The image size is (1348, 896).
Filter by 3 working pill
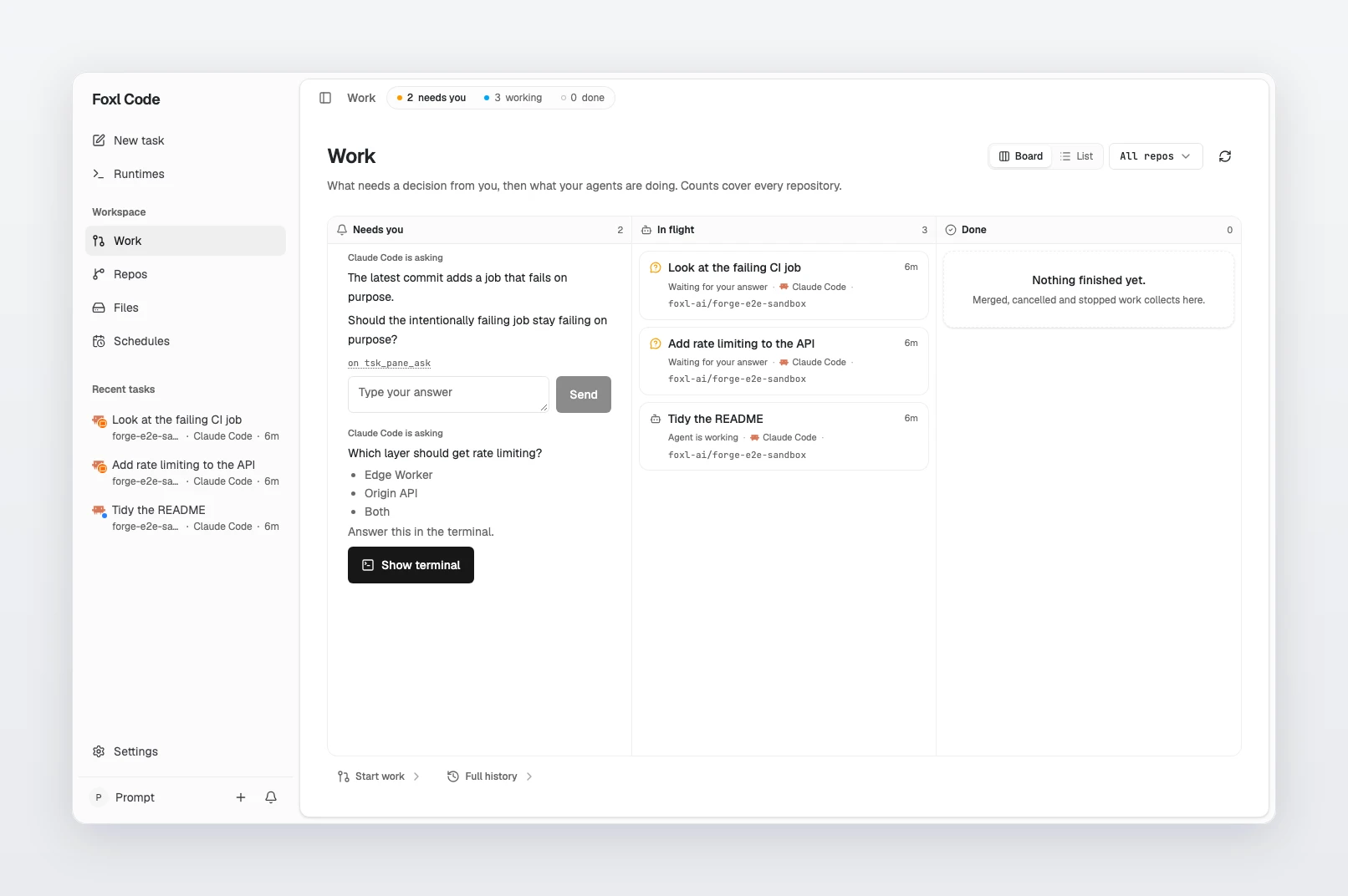coord(513,98)
